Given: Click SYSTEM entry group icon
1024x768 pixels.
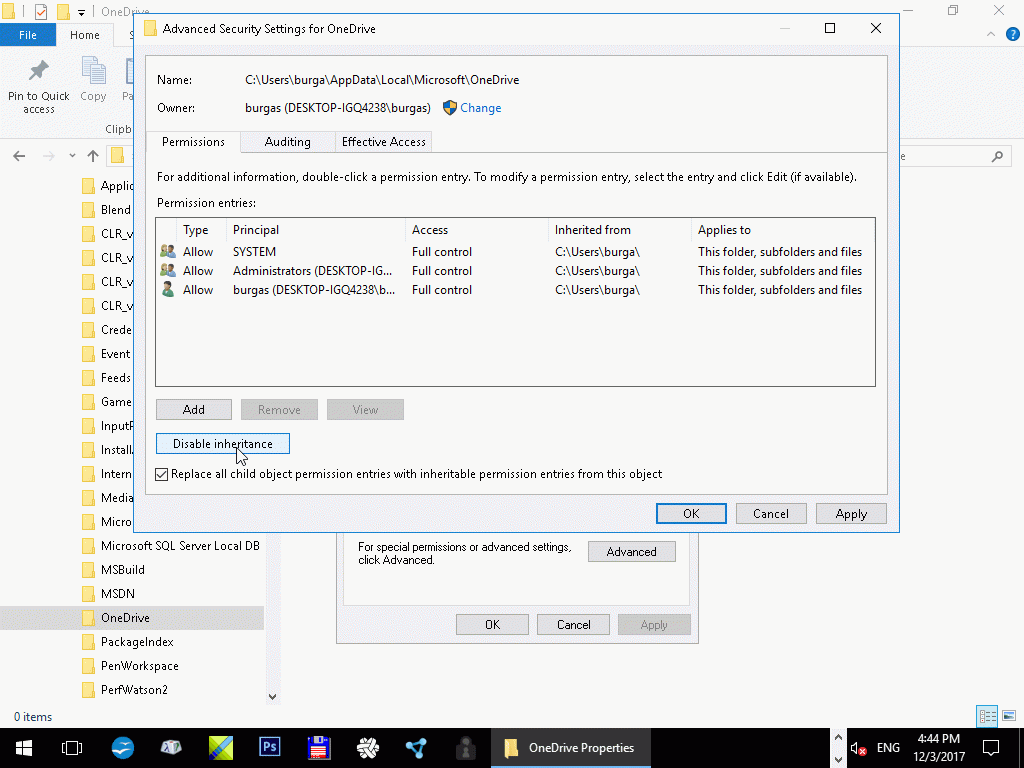Looking at the screenshot, I should pyautogui.click(x=168, y=251).
